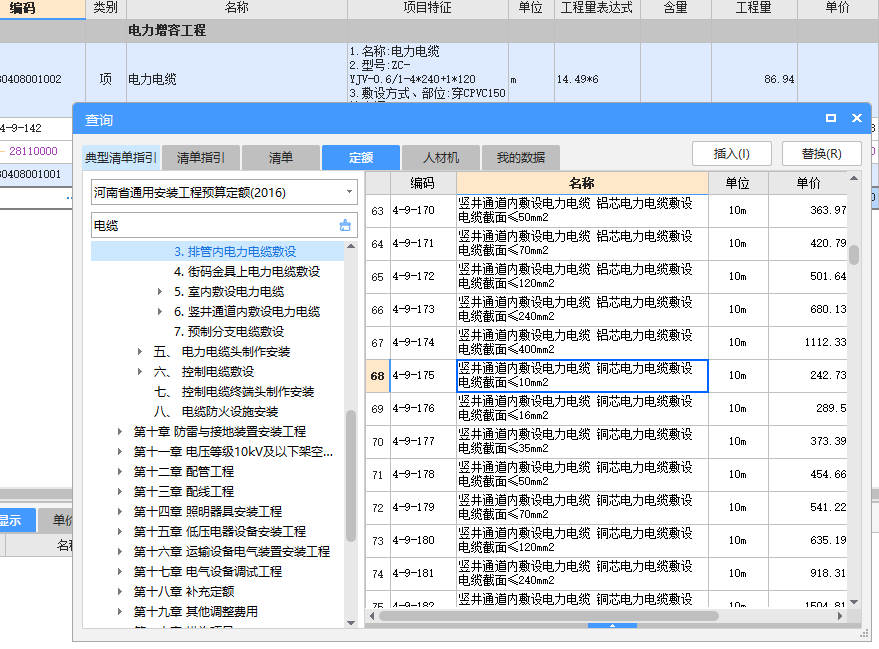Click code cell 4-9-175
The image size is (879, 649).
click(x=423, y=376)
